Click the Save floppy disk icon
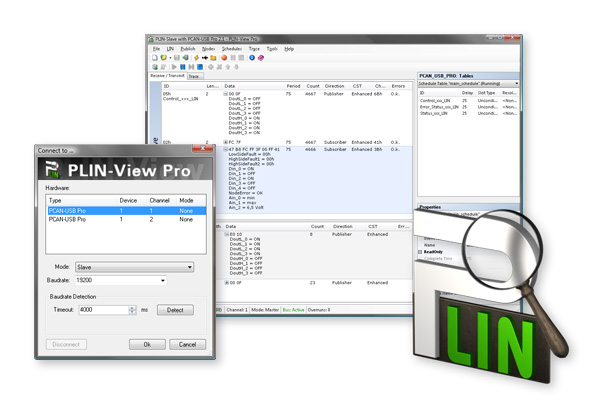 (177, 58)
